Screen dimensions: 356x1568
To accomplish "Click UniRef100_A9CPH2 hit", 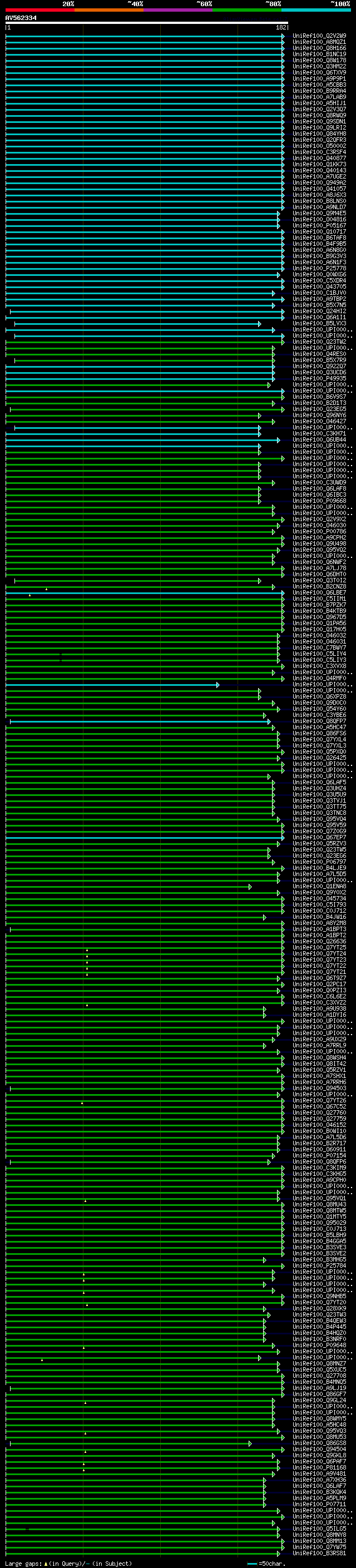I will 319,537.
